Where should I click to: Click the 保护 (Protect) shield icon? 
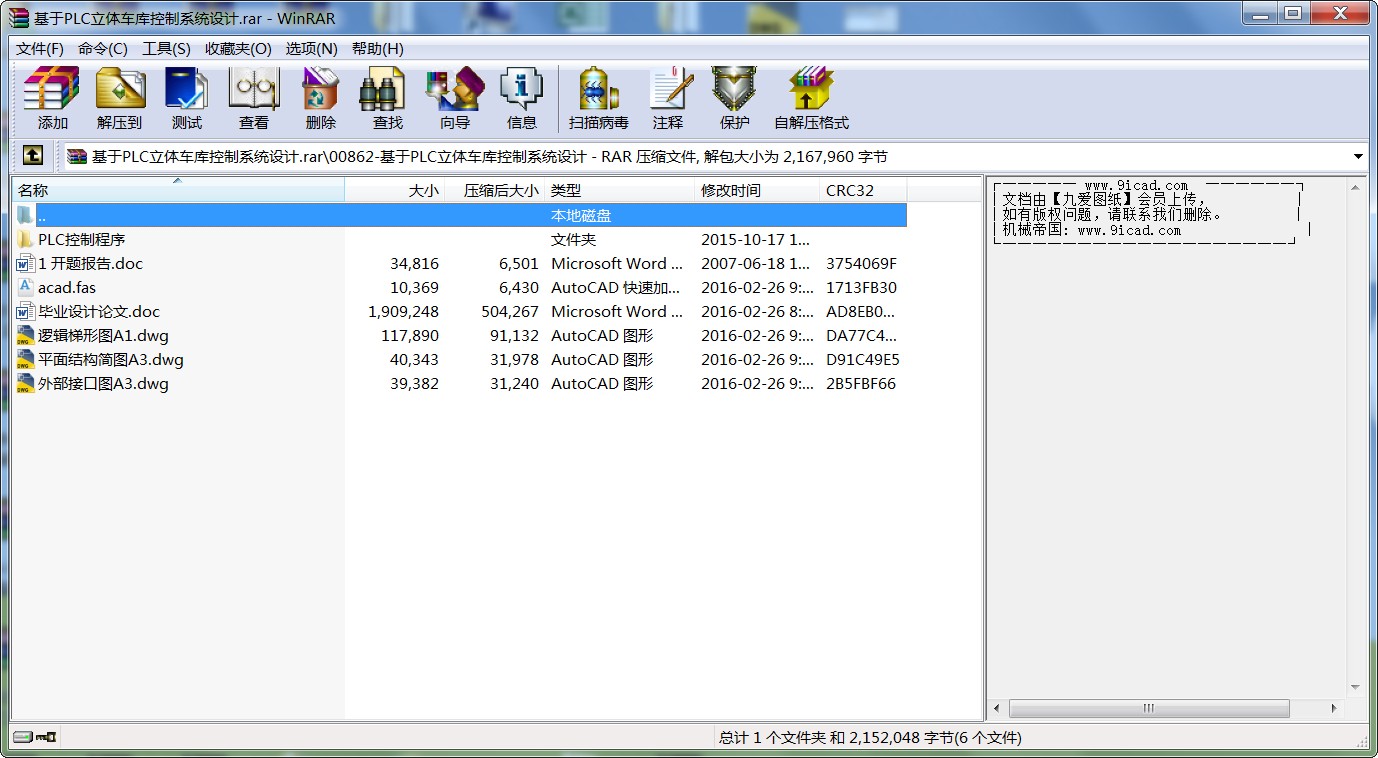click(x=734, y=89)
